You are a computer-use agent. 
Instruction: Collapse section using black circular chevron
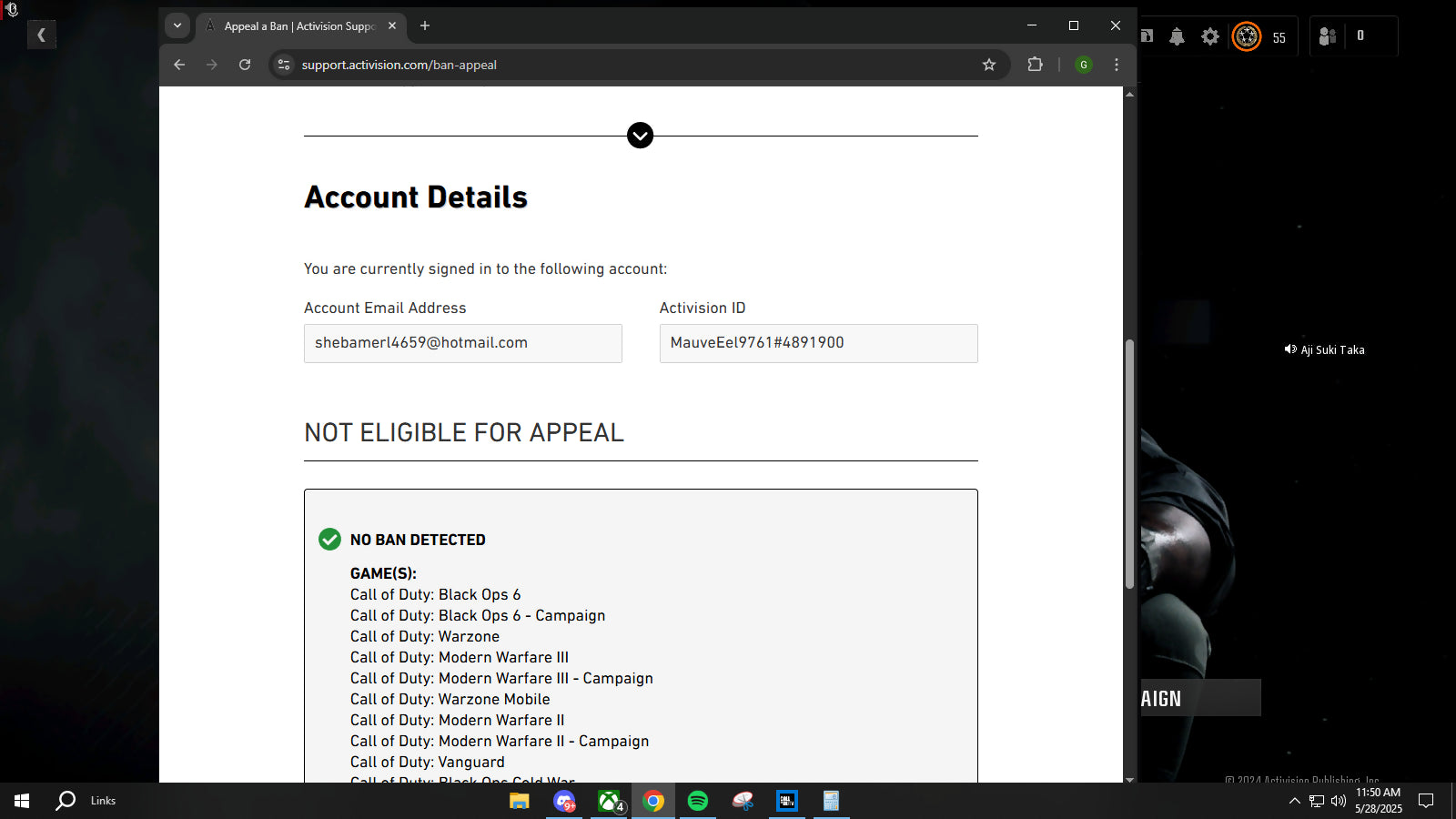click(x=640, y=136)
